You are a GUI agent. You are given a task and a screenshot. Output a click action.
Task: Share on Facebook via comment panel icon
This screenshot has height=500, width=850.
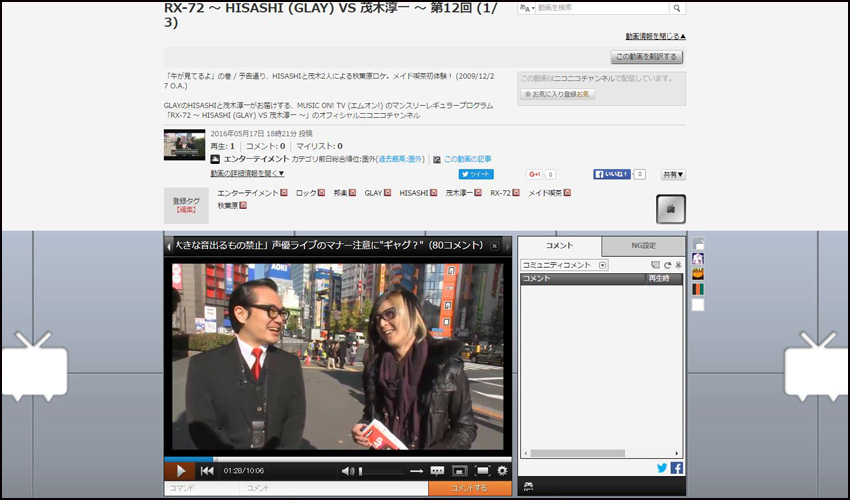tap(677, 467)
